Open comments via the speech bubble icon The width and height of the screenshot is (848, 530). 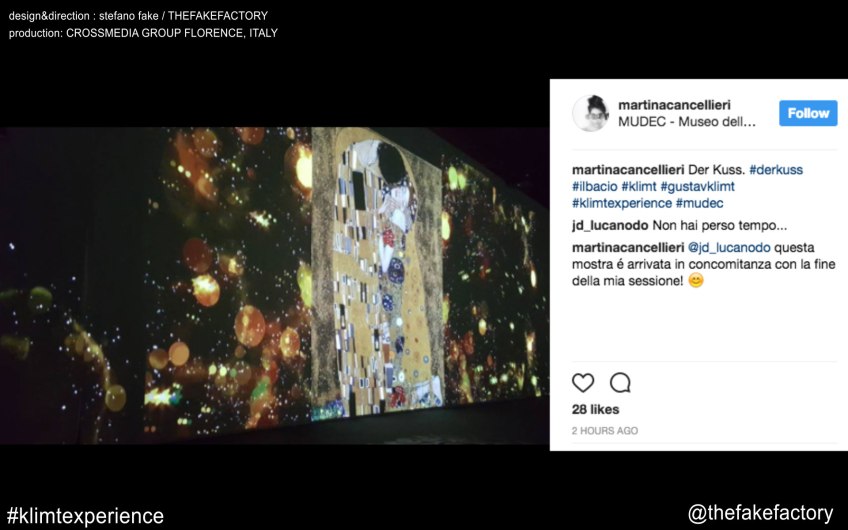point(620,383)
